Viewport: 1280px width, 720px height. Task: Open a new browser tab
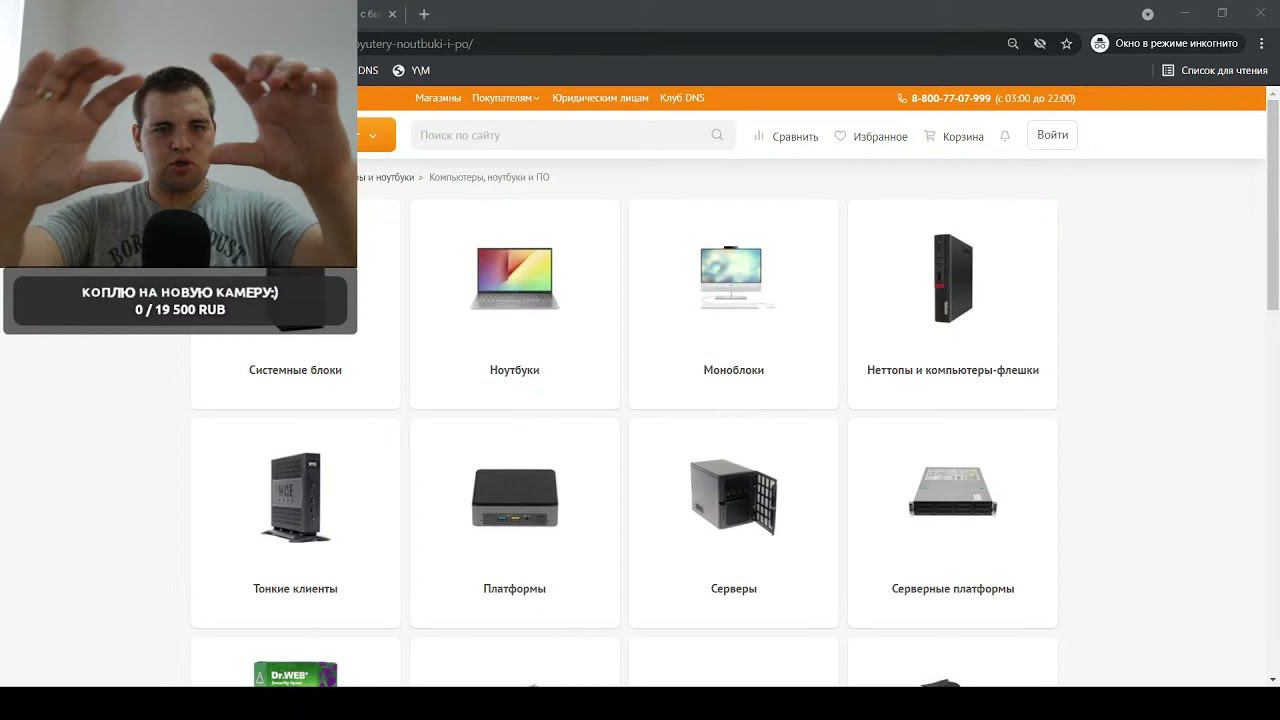pos(424,14)
